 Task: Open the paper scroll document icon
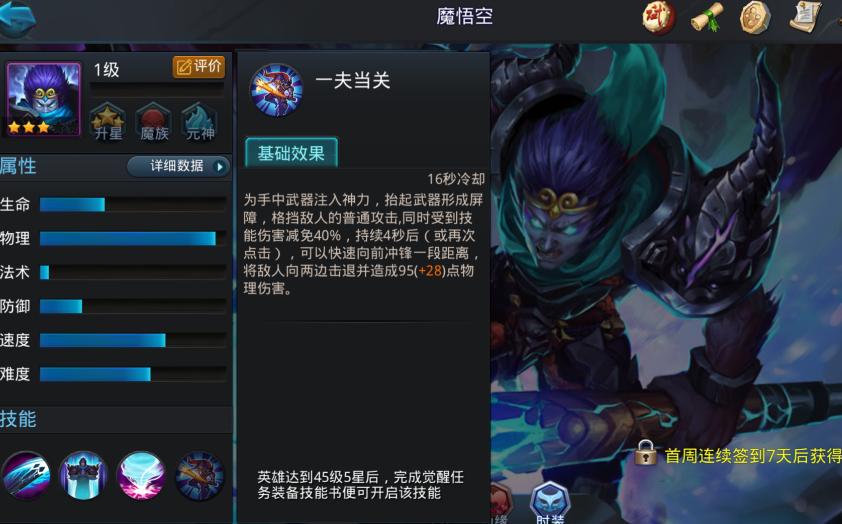805,17
